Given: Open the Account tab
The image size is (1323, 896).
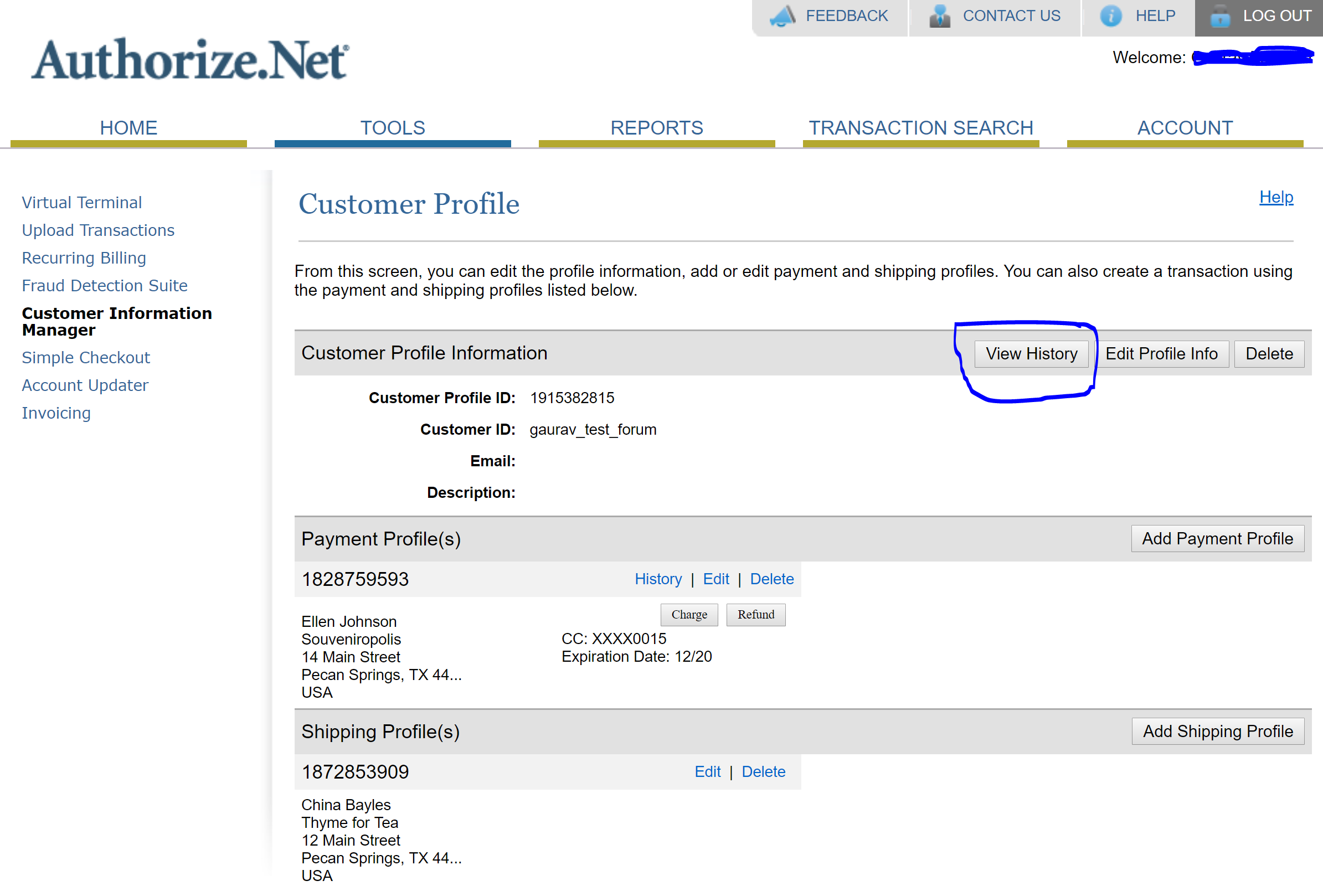Looking at the screenshot, I should (1185, 128).
